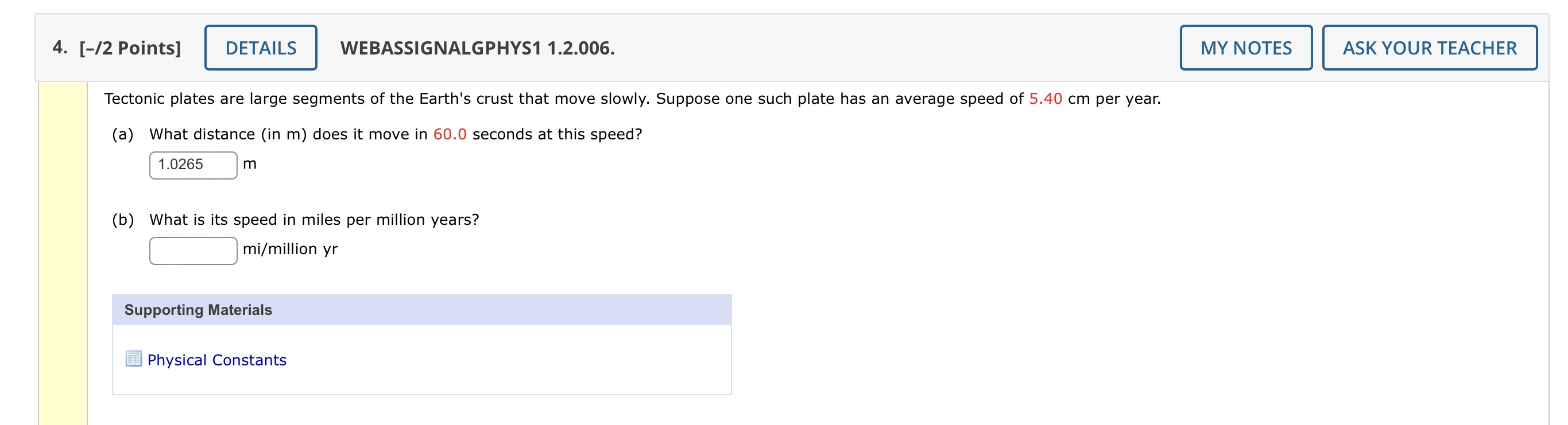Open MY NOTES
Image resolution: width=1568 pixels, height=425 pixels.
(x=1245, y=48)
